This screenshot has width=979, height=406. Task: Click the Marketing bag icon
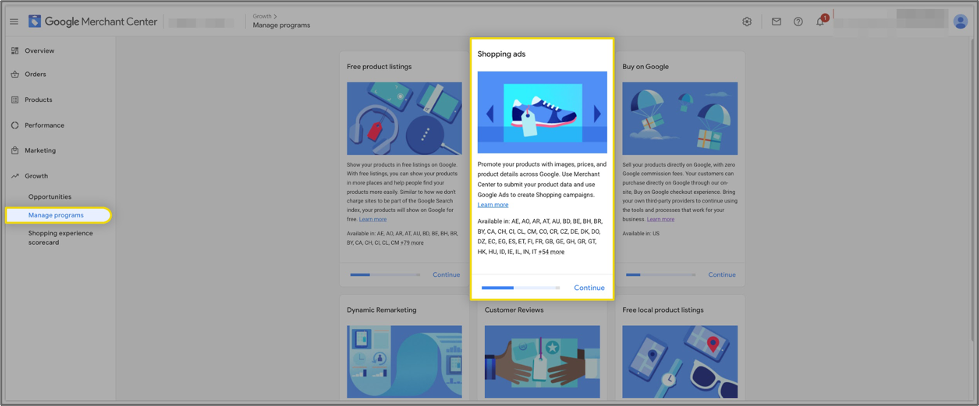[15, 151]
